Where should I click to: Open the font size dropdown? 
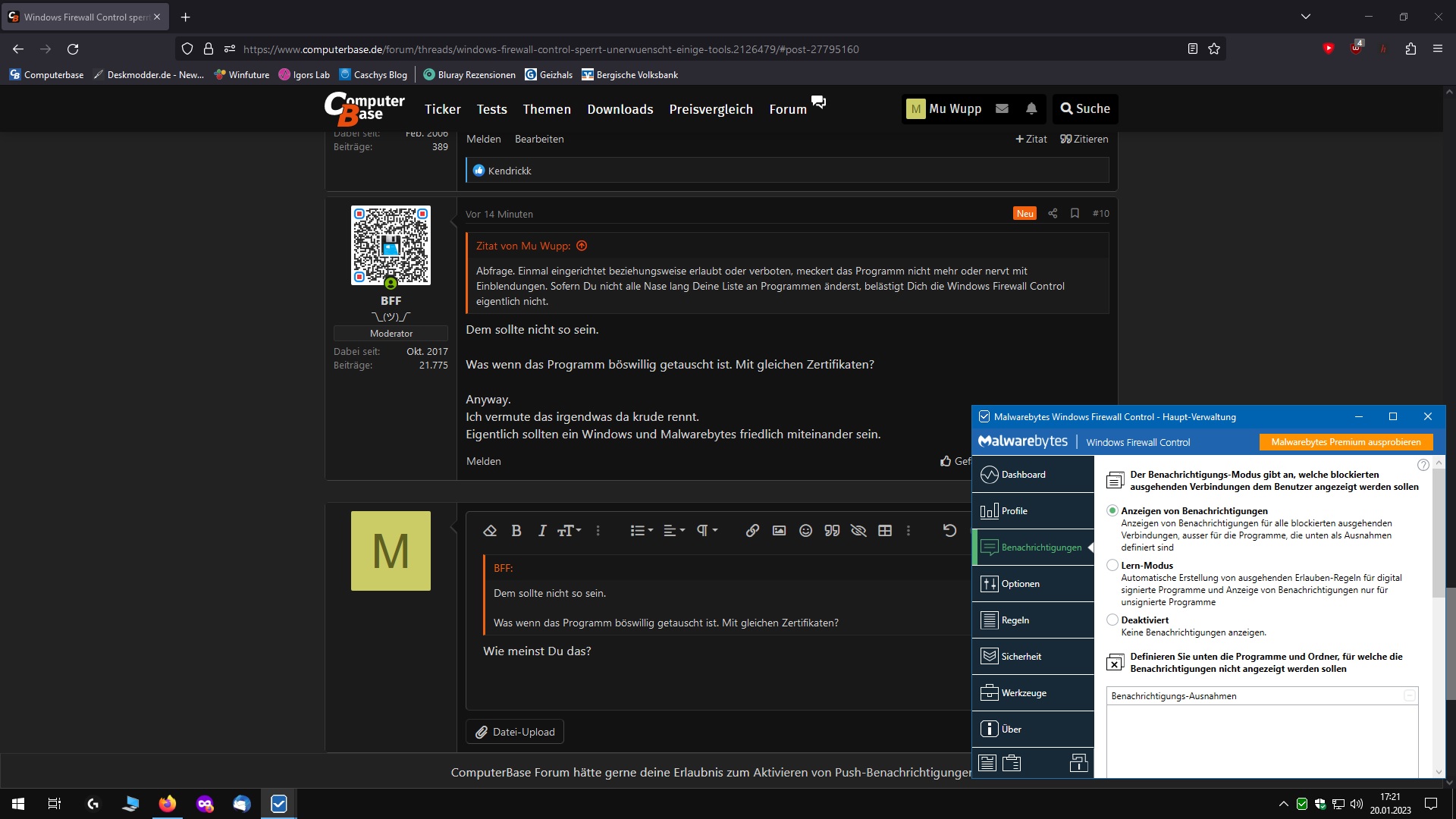point(570,531)
